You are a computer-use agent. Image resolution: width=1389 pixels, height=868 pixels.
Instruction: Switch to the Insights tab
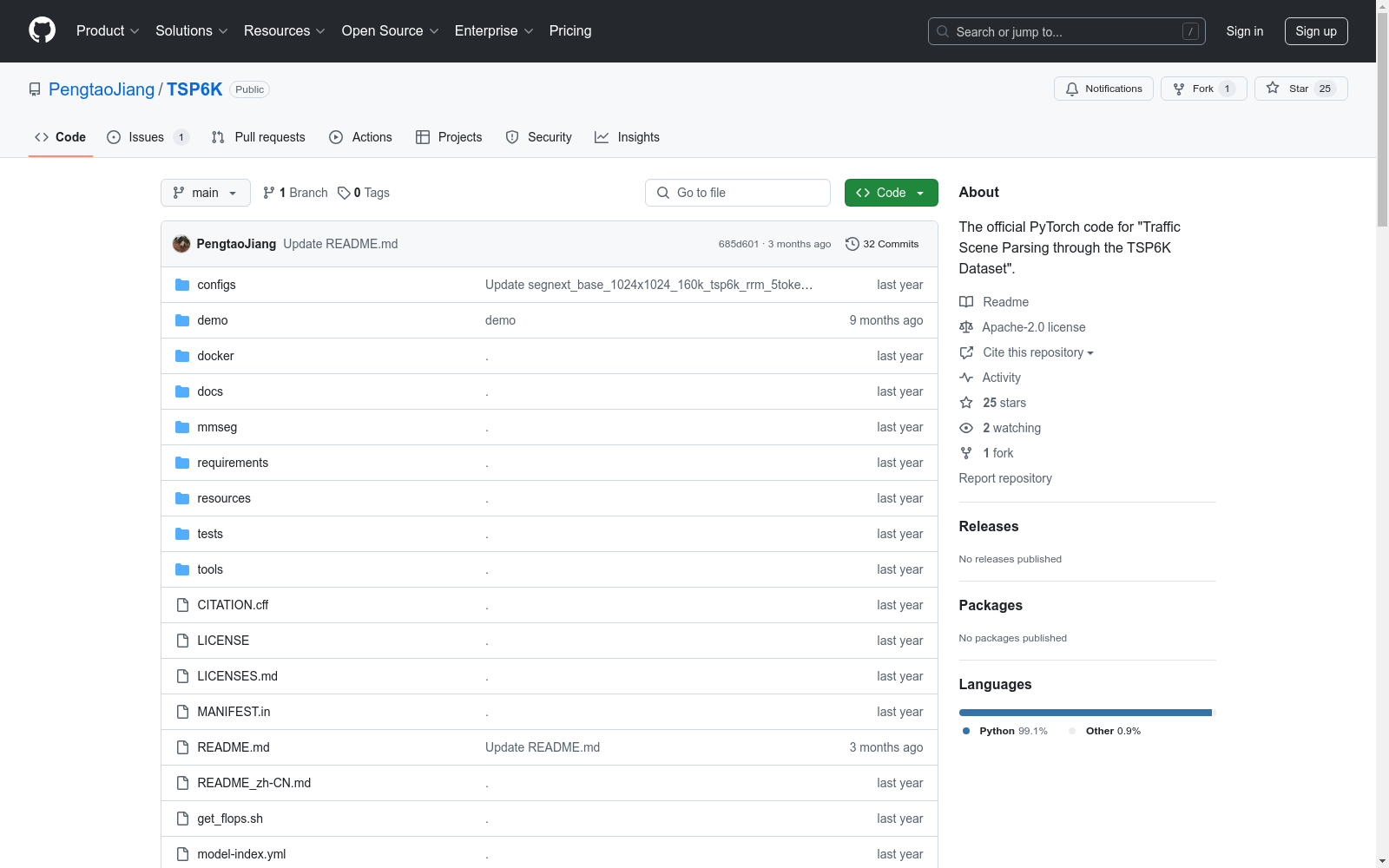click(627, 137)
